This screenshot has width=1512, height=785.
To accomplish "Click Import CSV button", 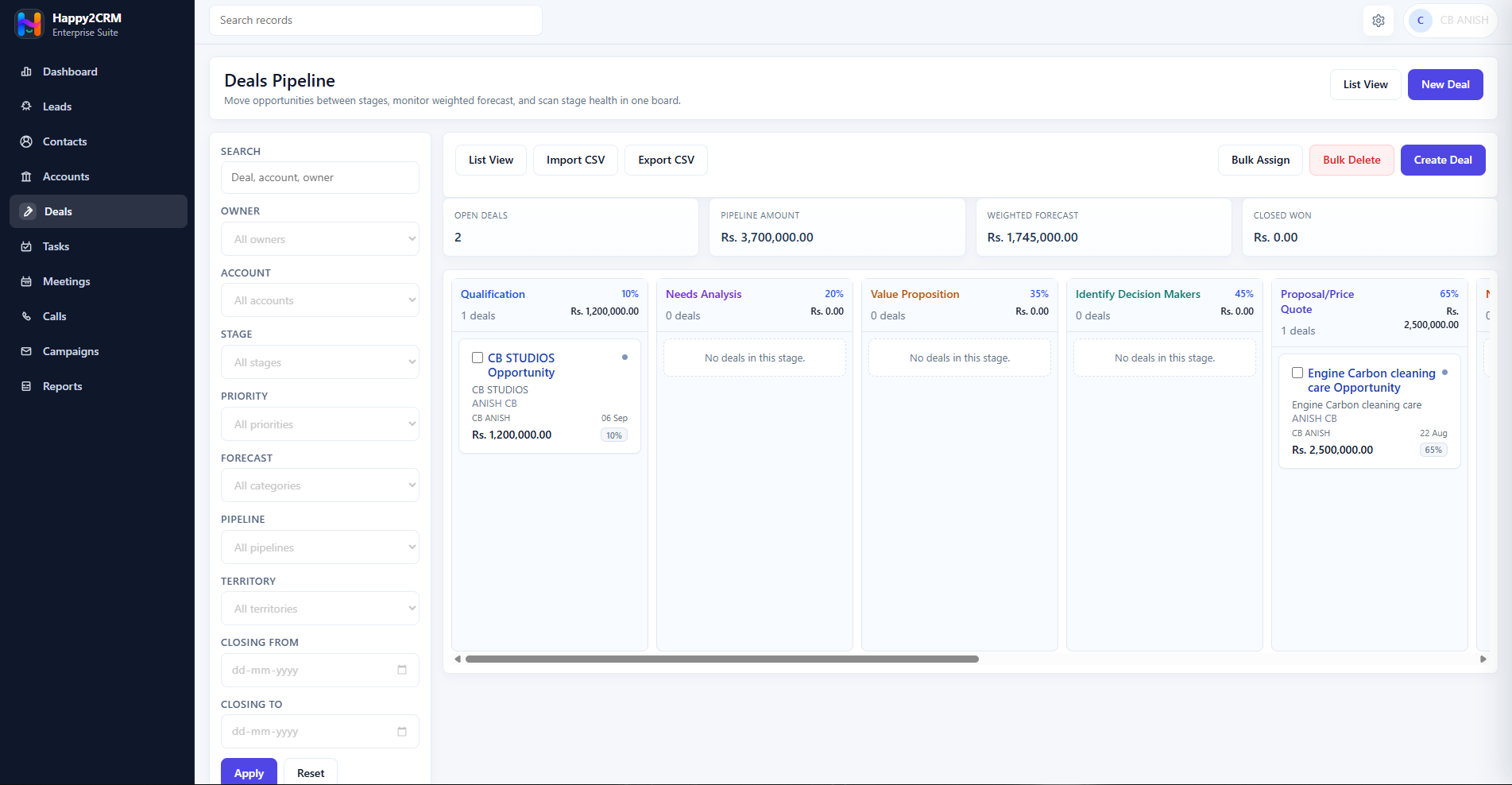I will (575, 160).
